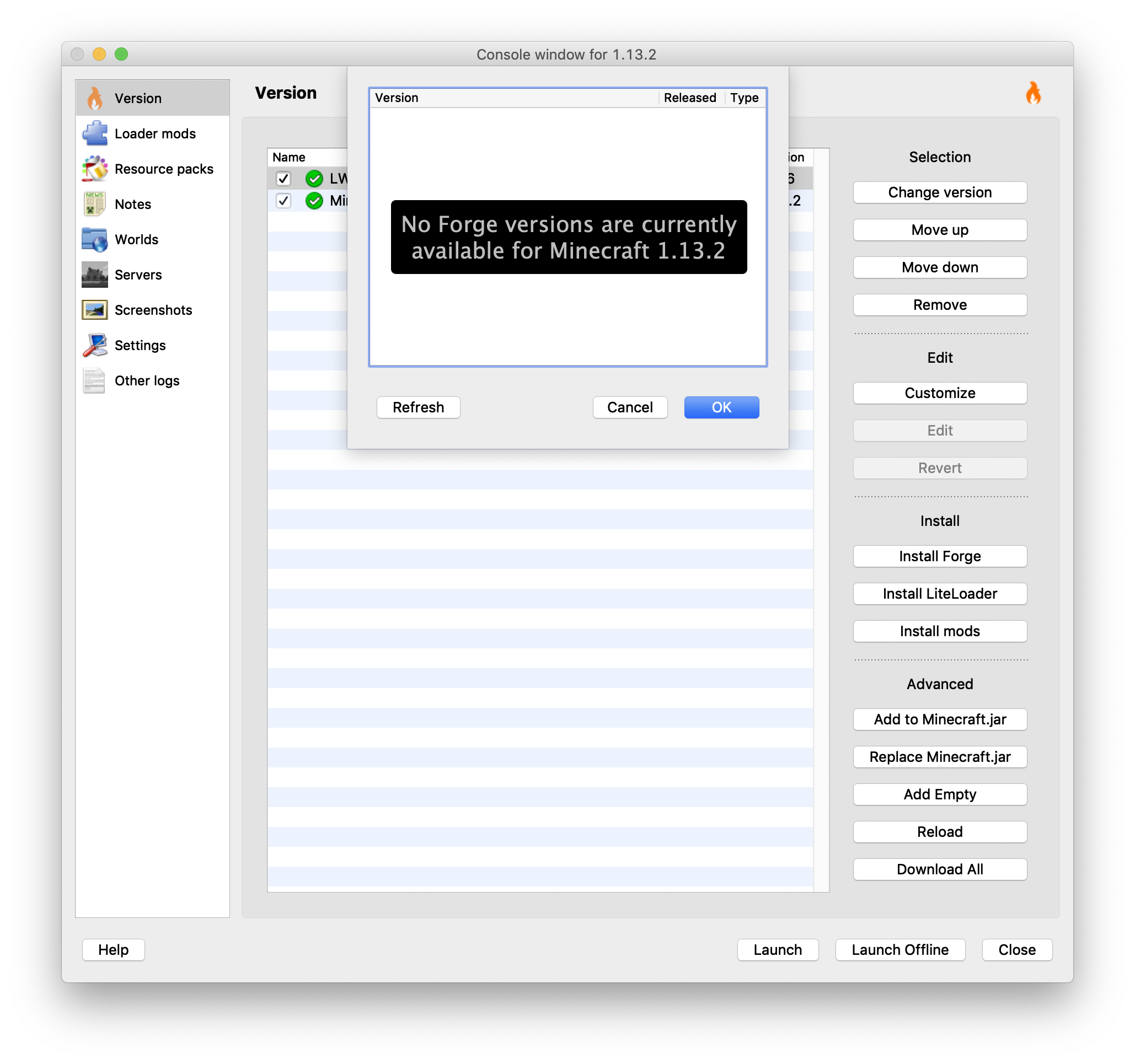
Task: Switch to the Worlds page
Action: [x=136, y=240]
